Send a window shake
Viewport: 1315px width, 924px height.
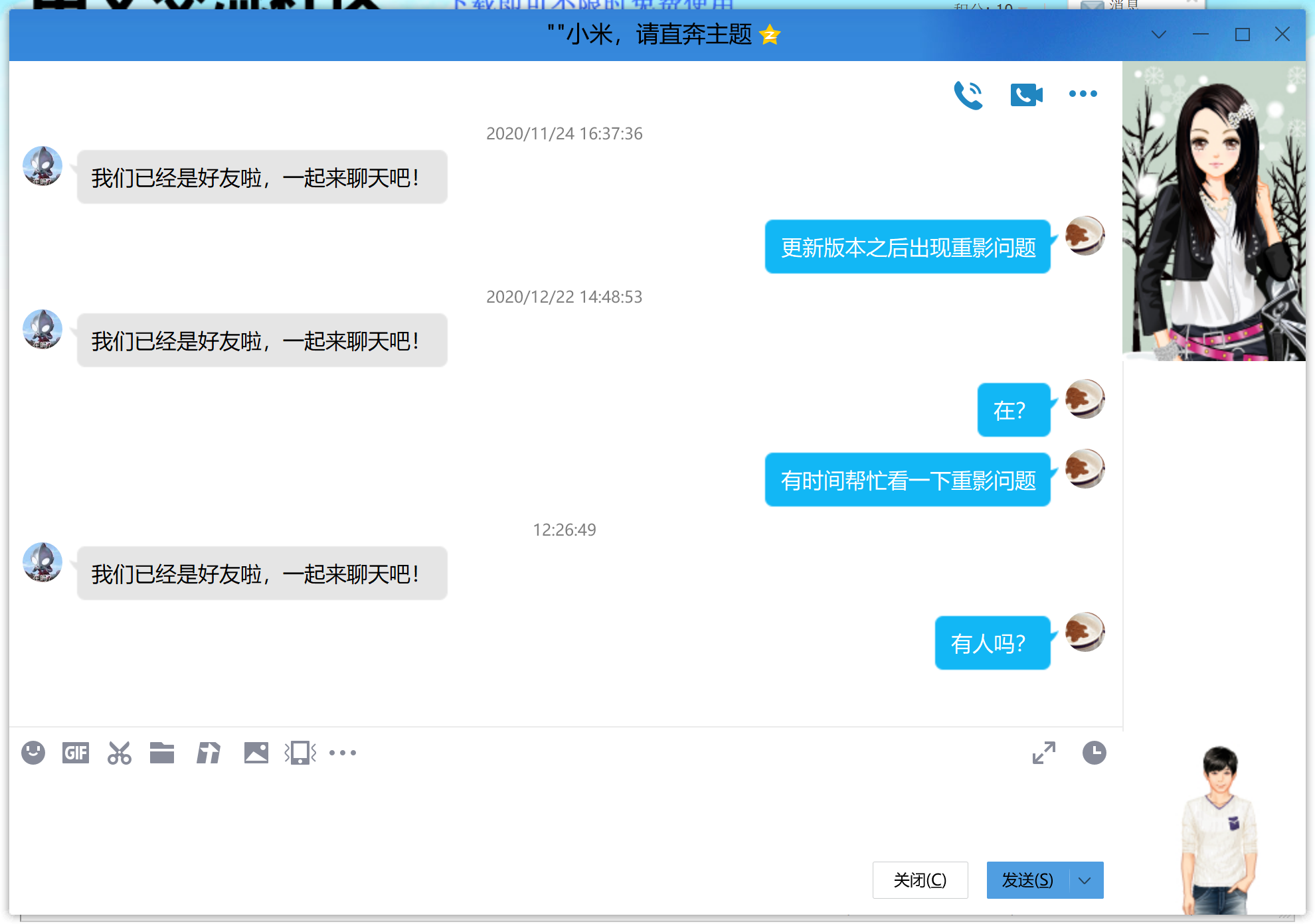click(300, 753)
